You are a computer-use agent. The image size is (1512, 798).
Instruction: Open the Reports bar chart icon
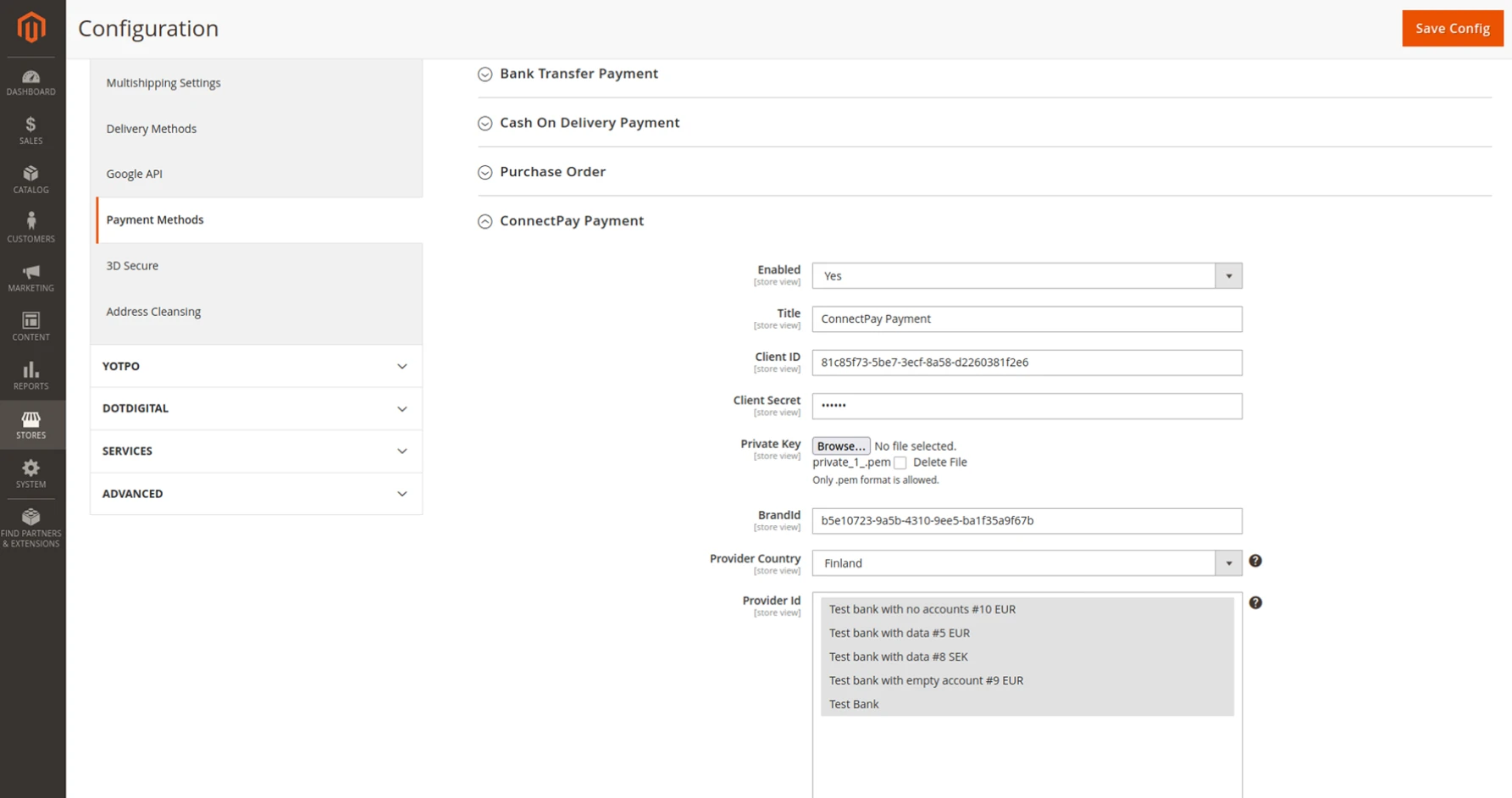pyautogui.click(x=31, y=376)
